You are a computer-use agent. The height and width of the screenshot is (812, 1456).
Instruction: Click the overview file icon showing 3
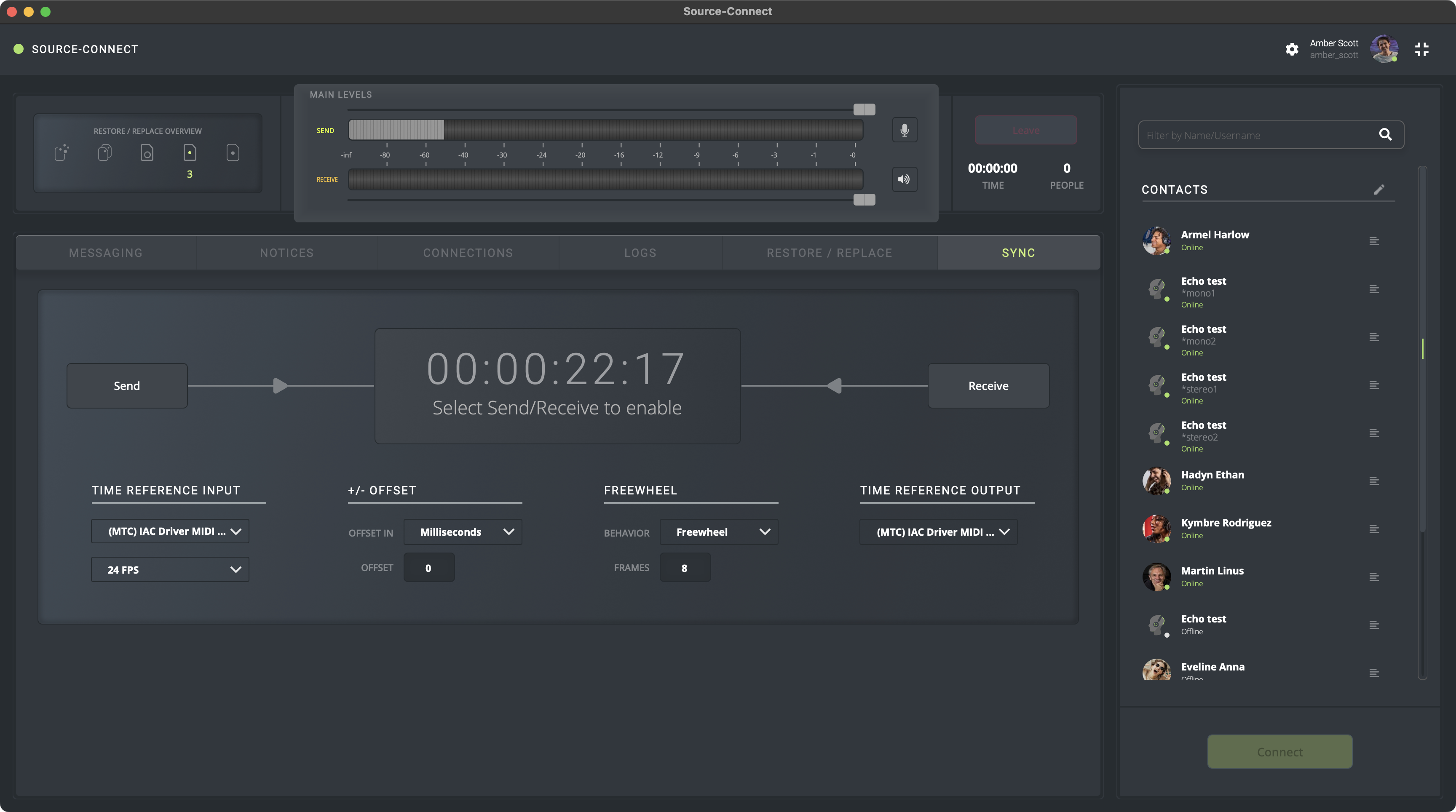point(190,152)
